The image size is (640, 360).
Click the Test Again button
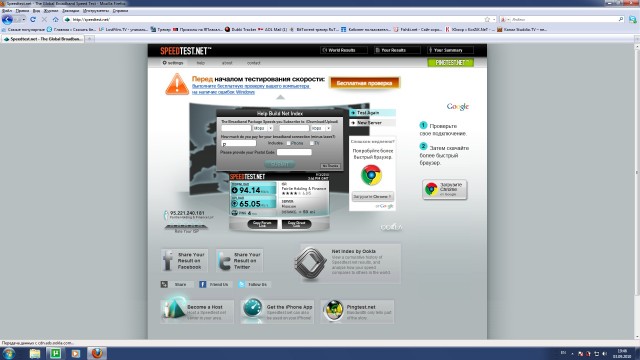coord(372,113)
